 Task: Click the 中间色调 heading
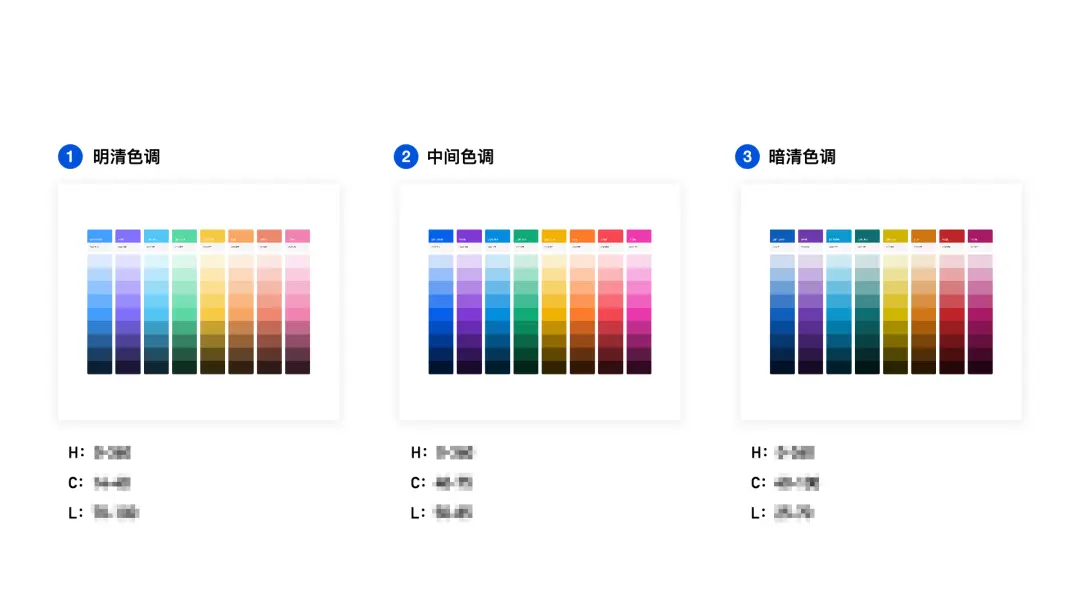(x=460, y=157)
